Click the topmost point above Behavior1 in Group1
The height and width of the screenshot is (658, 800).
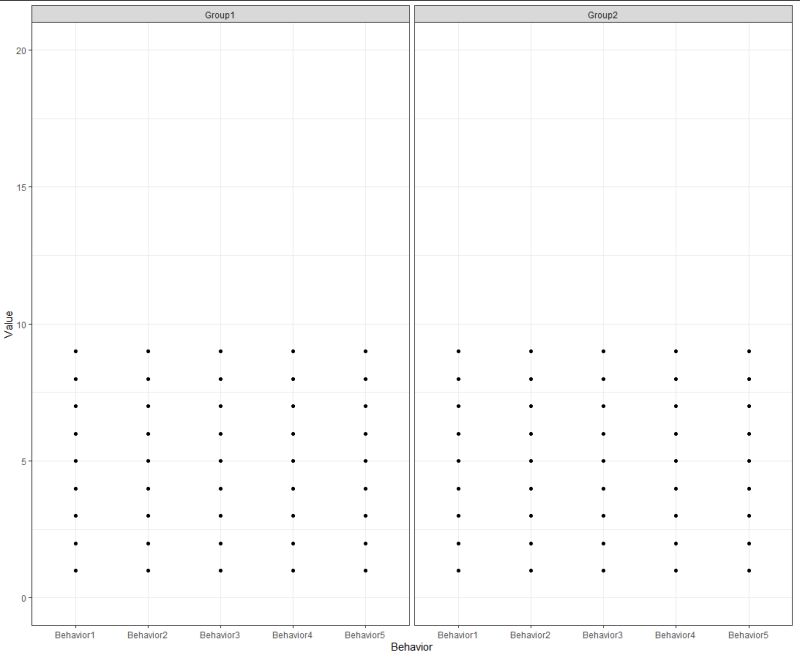click(x=76, y=350)
